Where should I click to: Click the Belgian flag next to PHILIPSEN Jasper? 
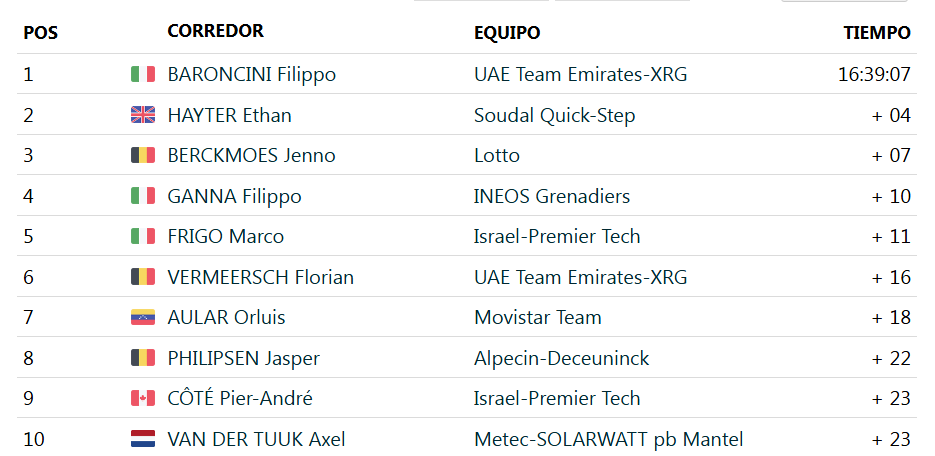click(x=143, y=358)
